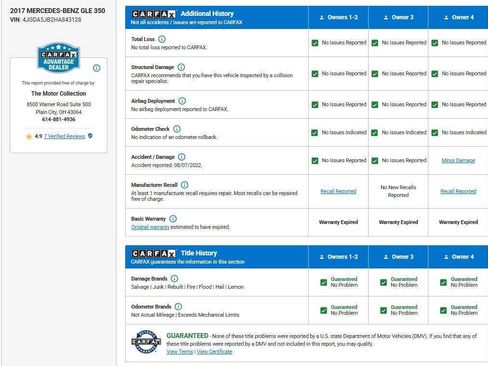This screenshot has width=488, height=366.
Task: Open Damage Brands info icon
Action: pos(174,278)
